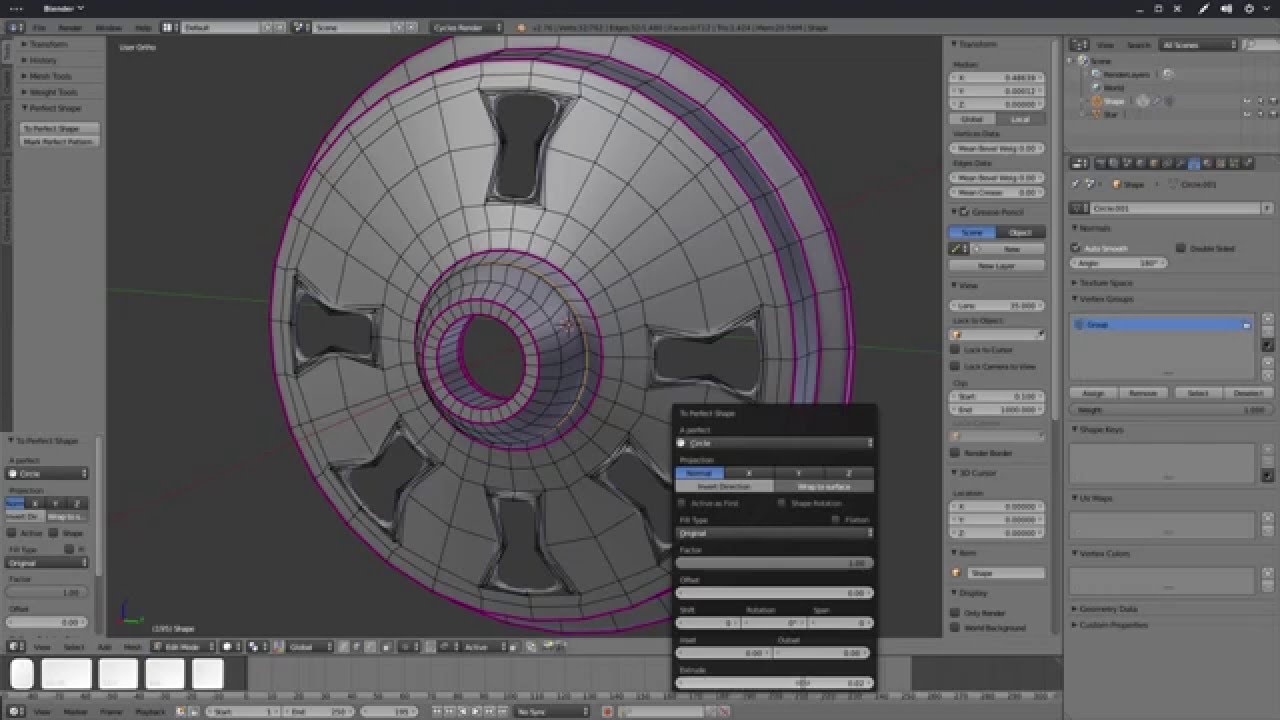
Task: Click the Factor slider in popup panel
Action: click(x=774, y=563)
